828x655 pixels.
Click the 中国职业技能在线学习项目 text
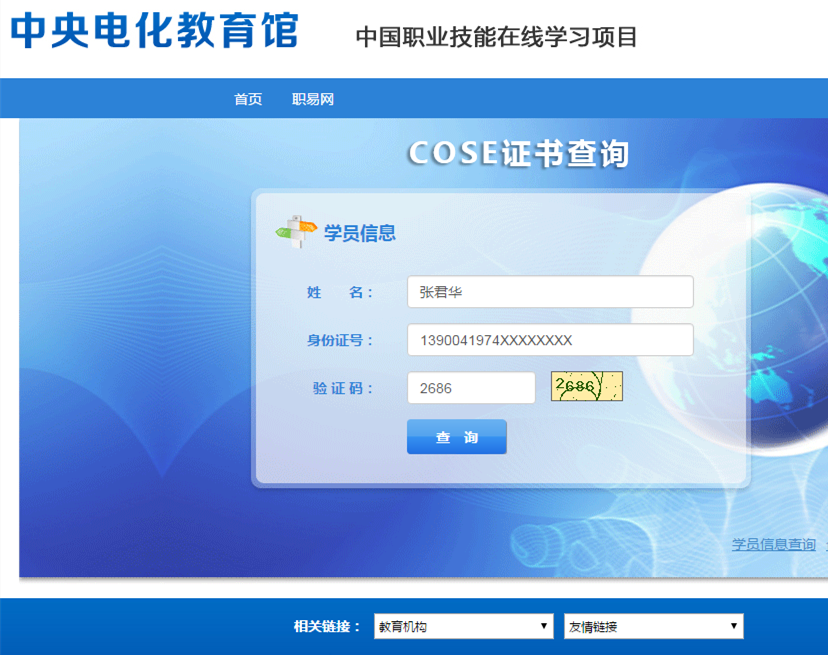496,37
